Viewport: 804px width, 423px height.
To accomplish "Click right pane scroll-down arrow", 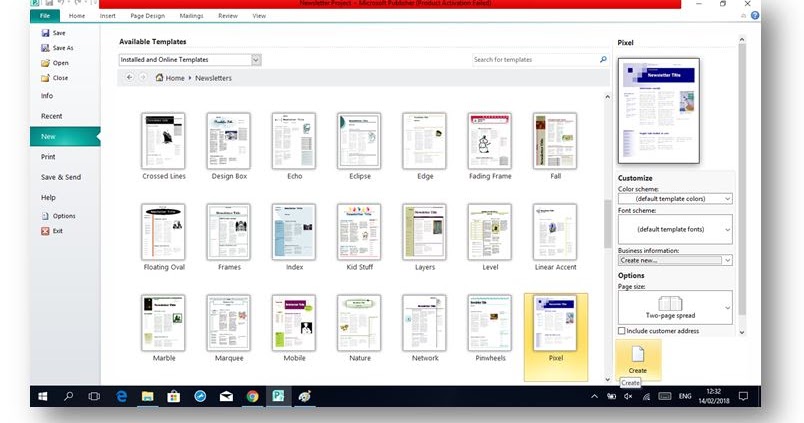I will (741, 332).
